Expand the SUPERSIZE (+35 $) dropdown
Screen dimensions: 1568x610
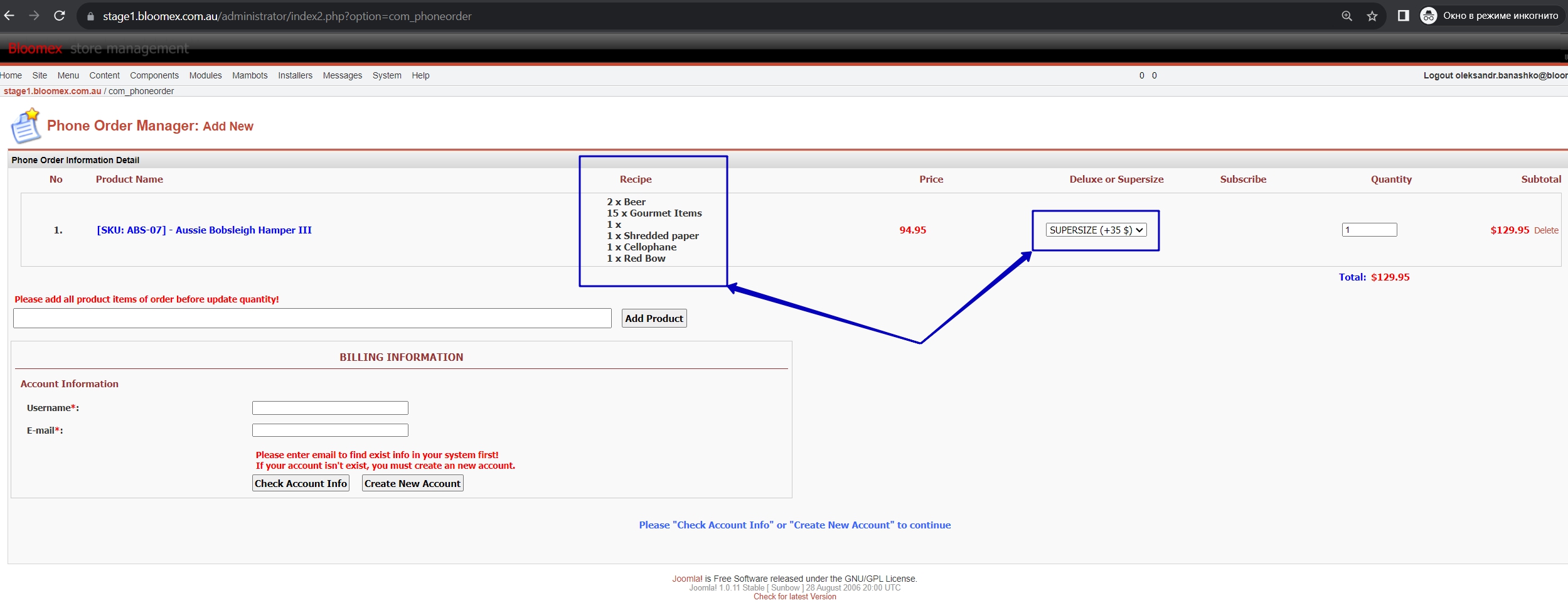pos(1096,230)
